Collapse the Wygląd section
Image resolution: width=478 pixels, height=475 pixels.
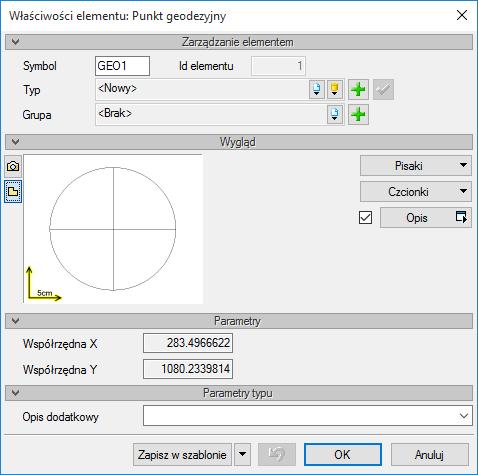[x=15, y=142]
